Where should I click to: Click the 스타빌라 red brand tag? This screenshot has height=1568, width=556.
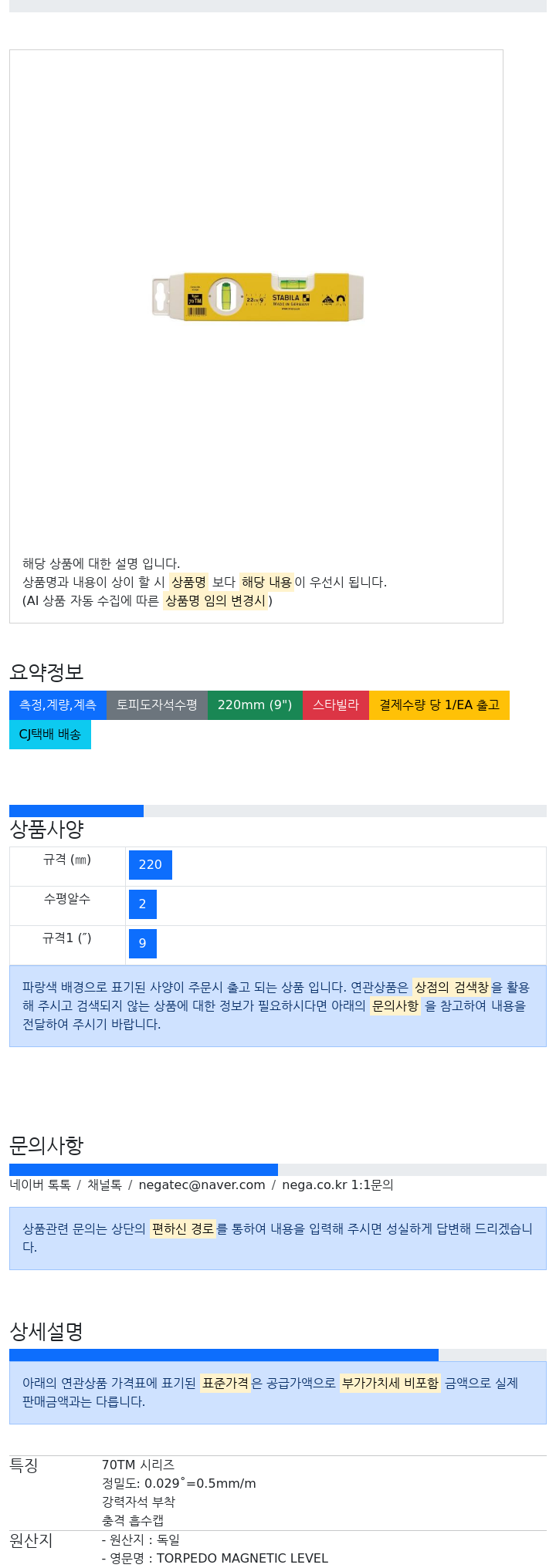tap(336, 705)
